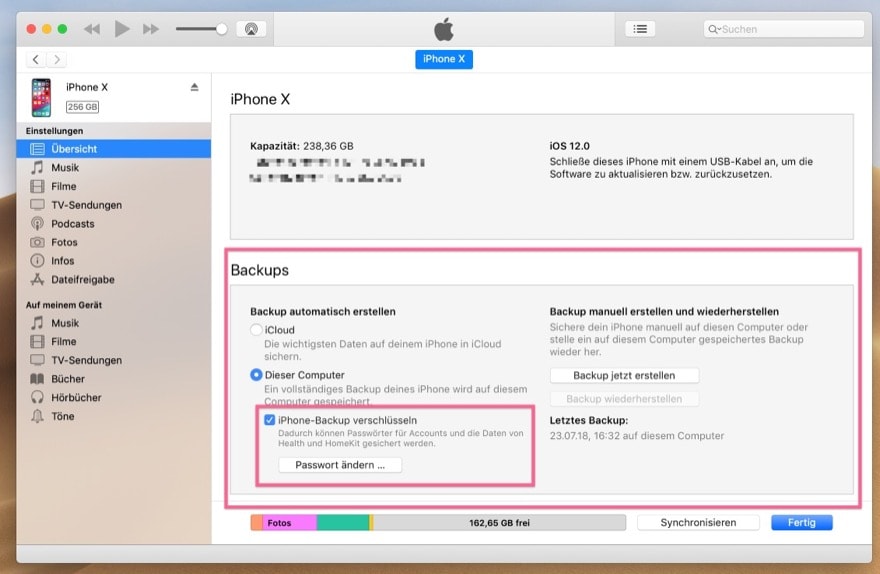Viewport: 880px width, 574px height.
Task: Open the list view menu button
Action: pyautogui.click(x=640, y=29)
